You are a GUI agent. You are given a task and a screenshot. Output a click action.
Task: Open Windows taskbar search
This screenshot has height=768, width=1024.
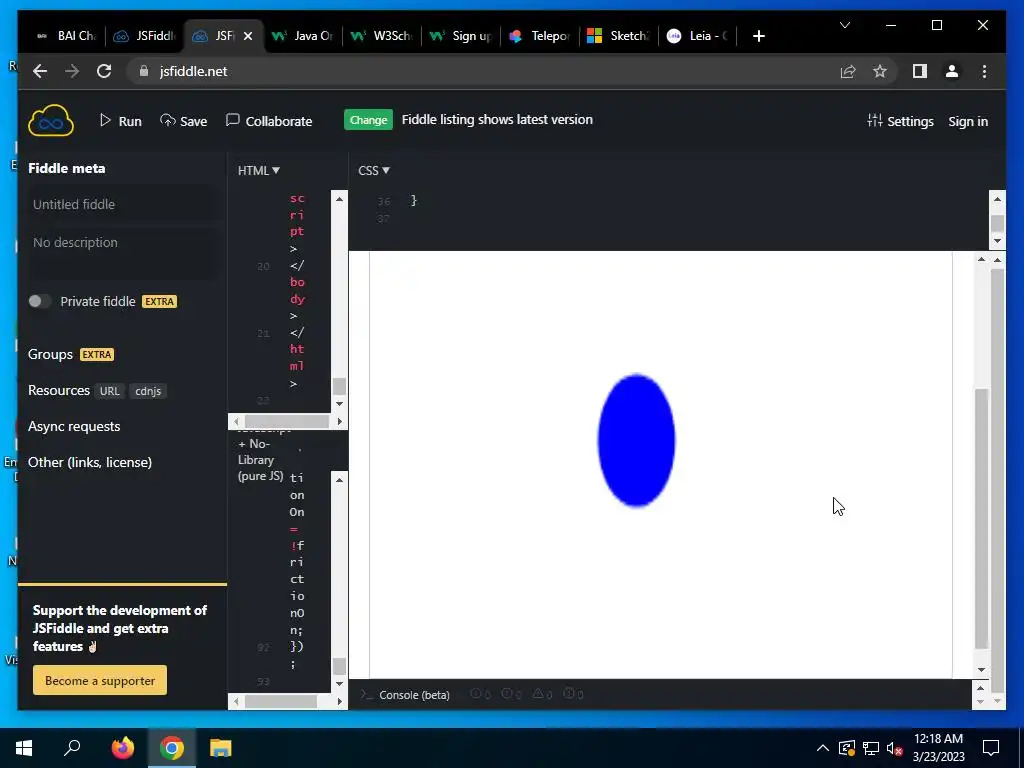(x=72, y=748)
